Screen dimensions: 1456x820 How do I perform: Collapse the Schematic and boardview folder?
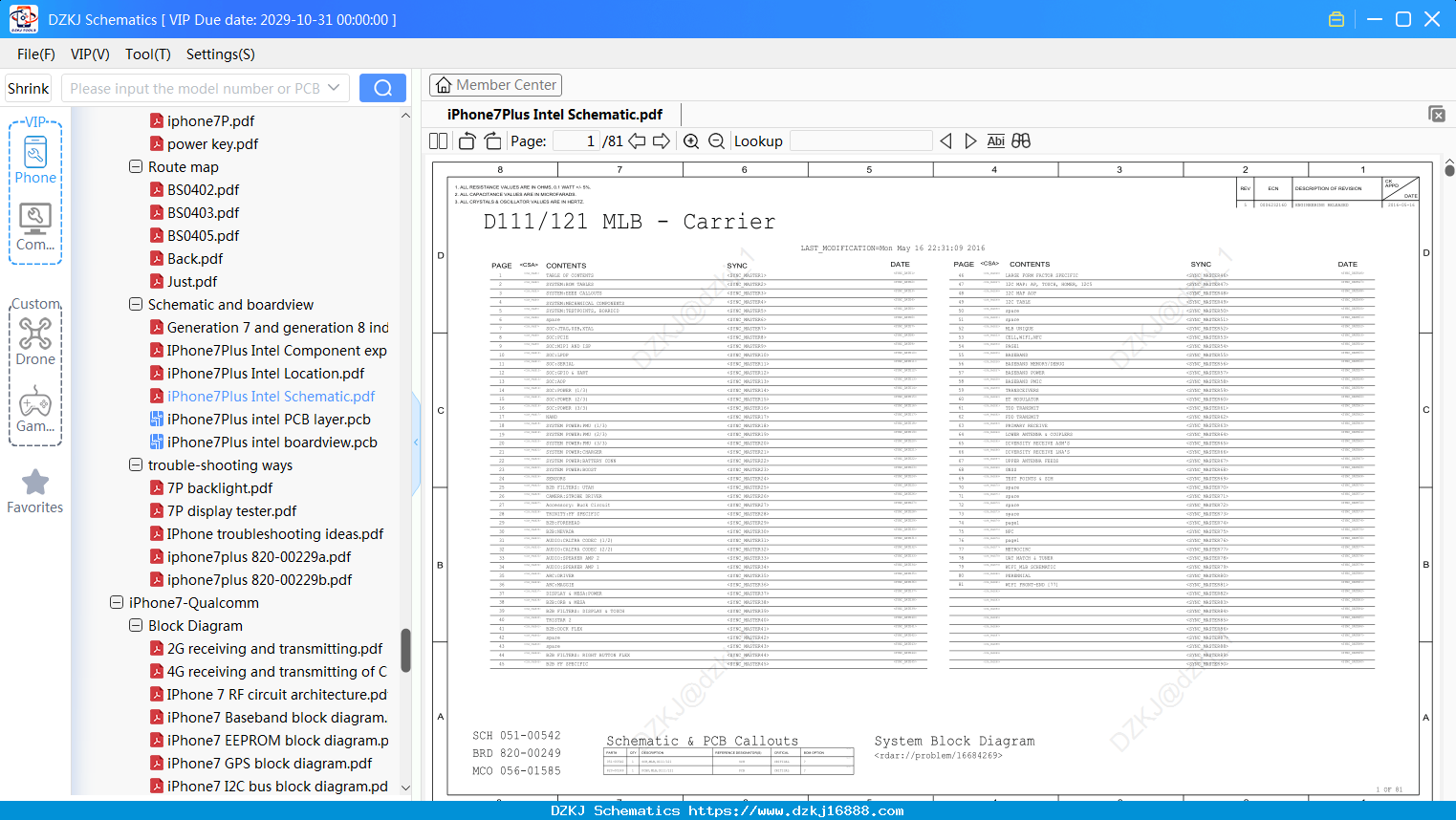[x=136, y=304]
